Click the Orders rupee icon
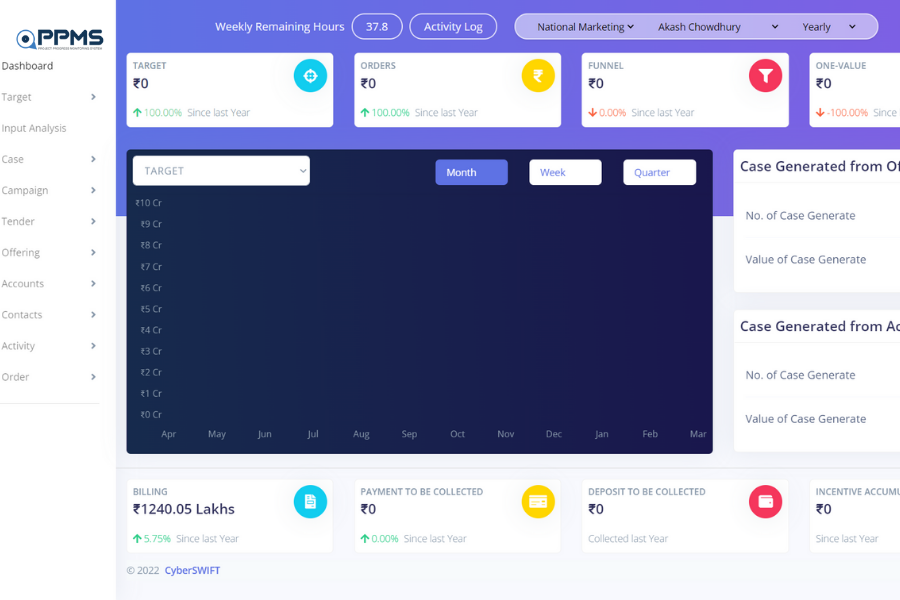Image resolution: width=900 pixels, height=600 pixels. [538, 76]
